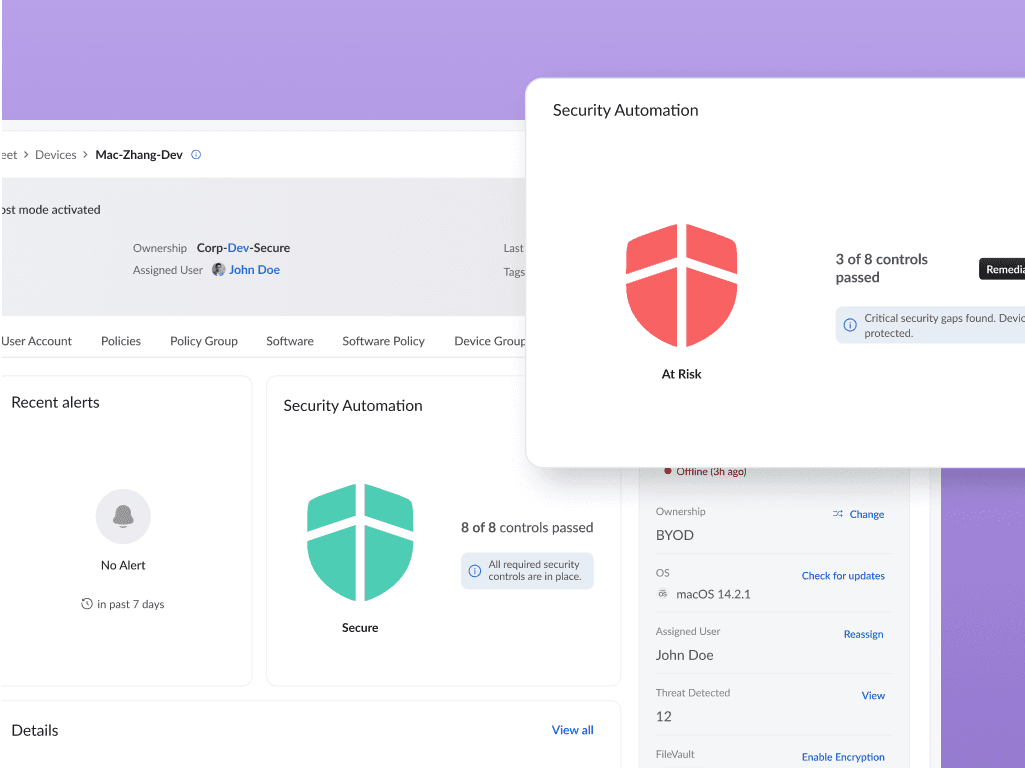
Task: Click the shuffle icon beside Change
Action: click(x=838, y=514)
